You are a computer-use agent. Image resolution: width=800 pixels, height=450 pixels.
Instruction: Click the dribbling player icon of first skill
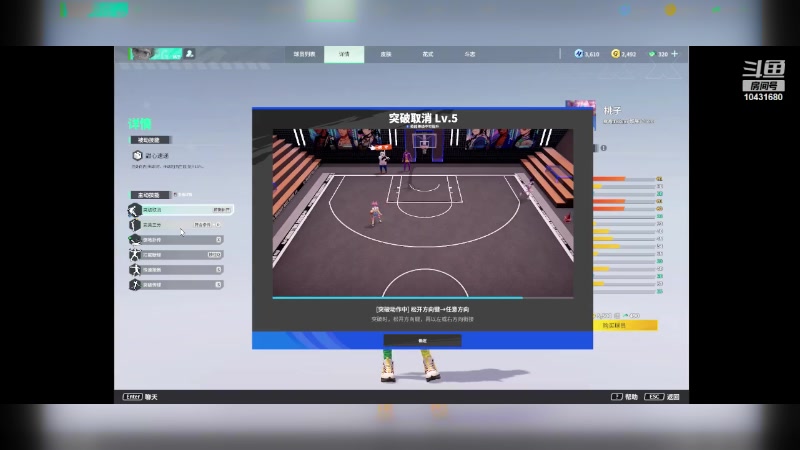134,210
